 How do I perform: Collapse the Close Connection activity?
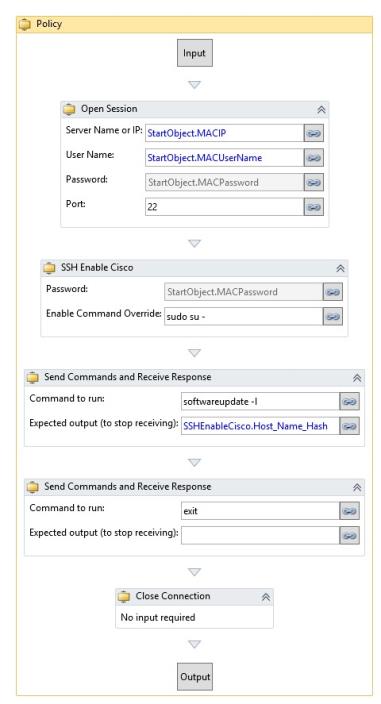click(x=266, y=597)
